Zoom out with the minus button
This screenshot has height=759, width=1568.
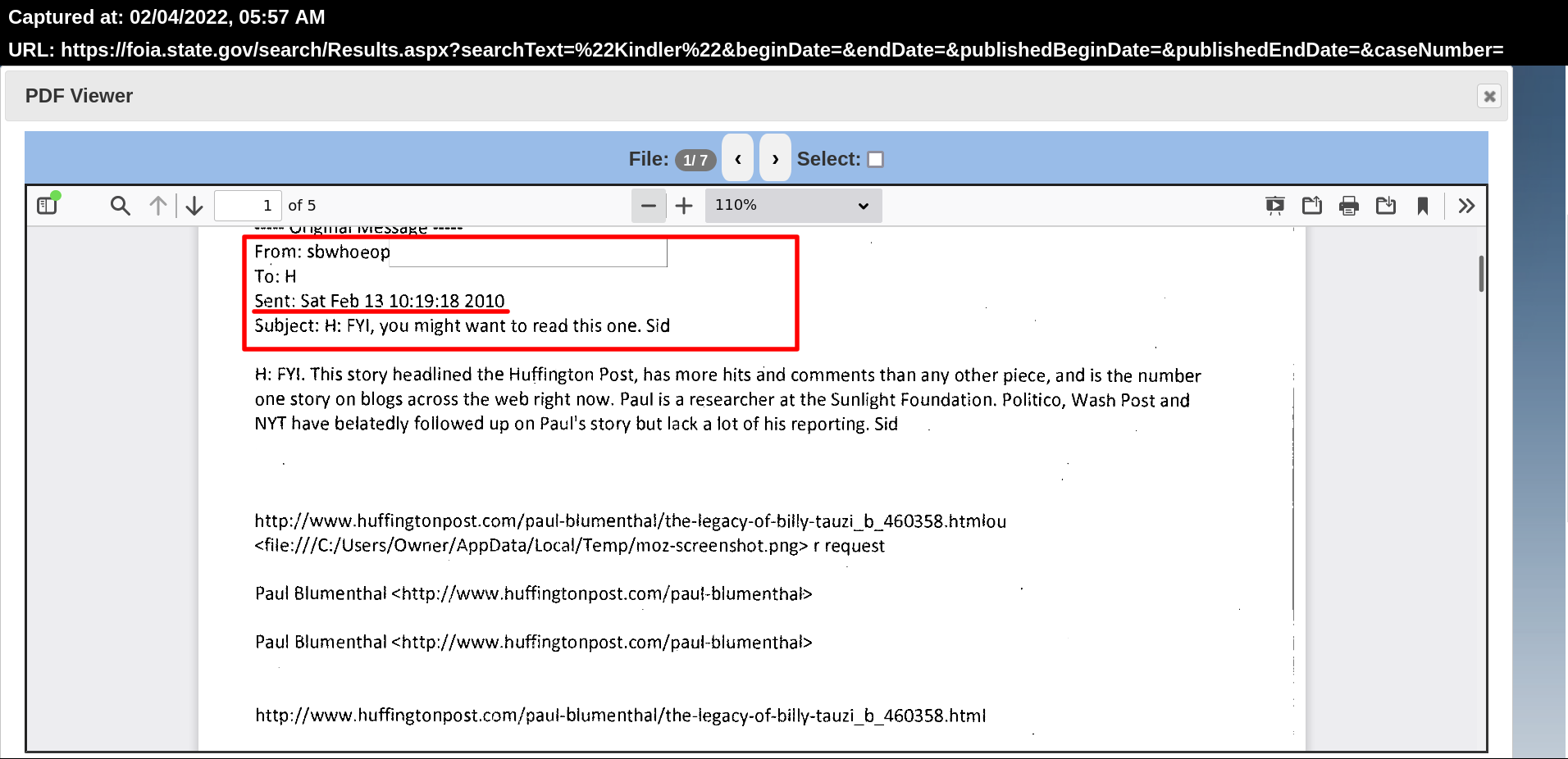(648, 205)
